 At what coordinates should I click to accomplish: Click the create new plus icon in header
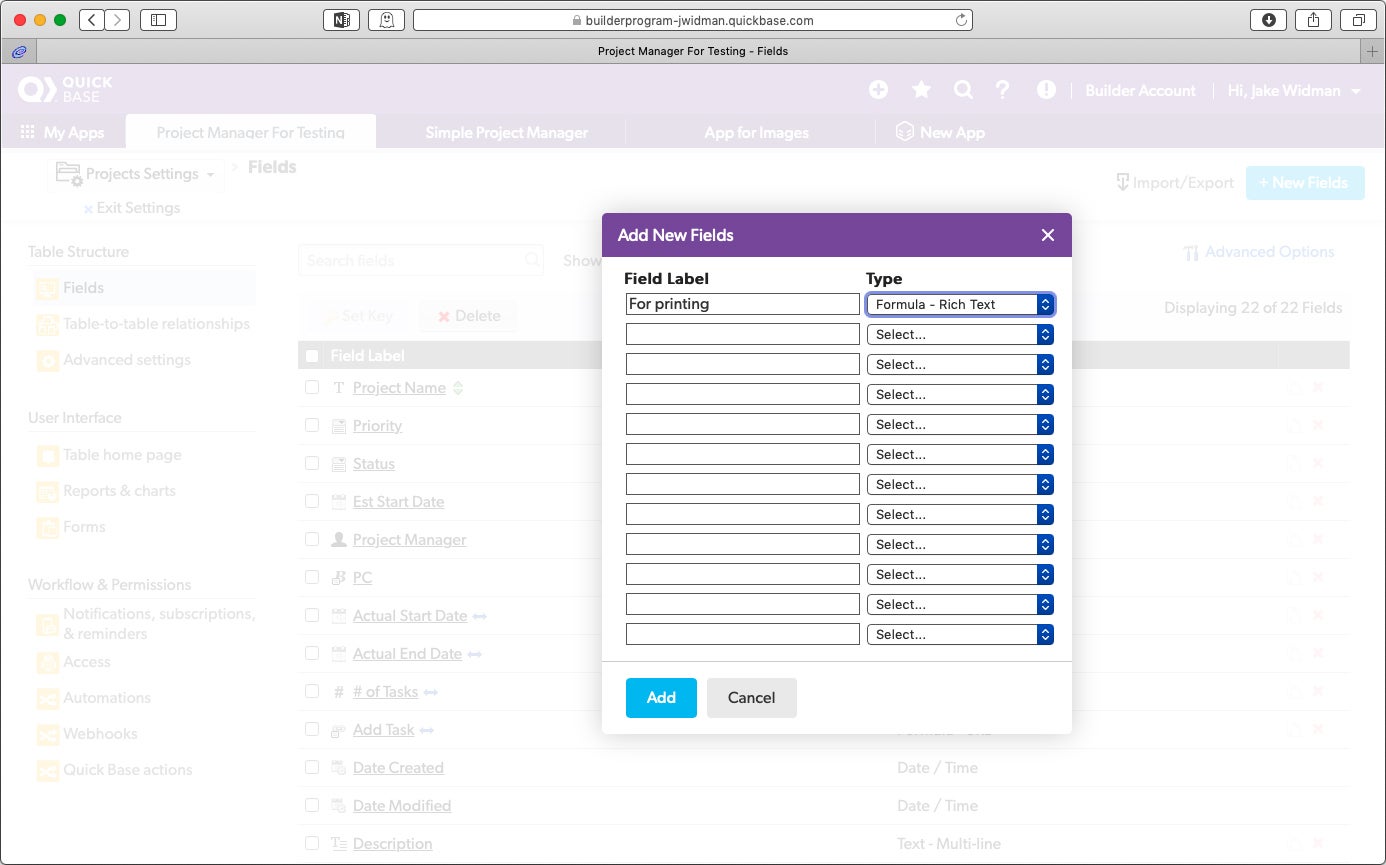[x=878, y=90]
